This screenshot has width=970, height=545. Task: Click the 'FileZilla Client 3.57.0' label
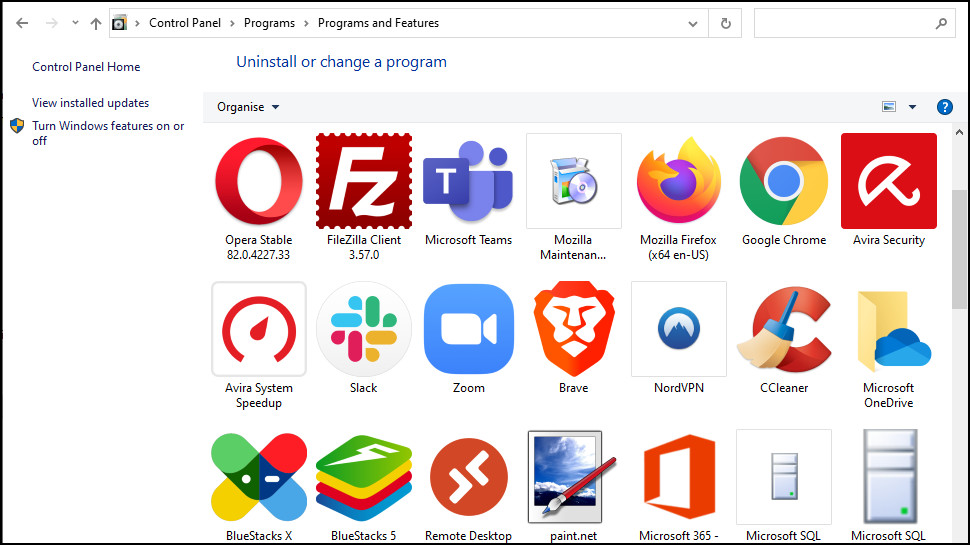tap(364, 247)
